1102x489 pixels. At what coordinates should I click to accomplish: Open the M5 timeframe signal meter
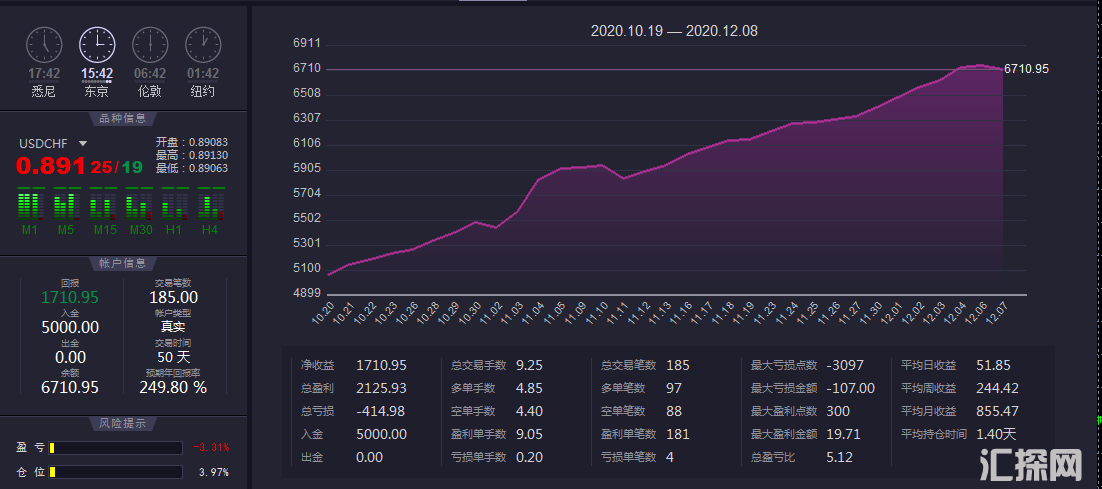66,205
